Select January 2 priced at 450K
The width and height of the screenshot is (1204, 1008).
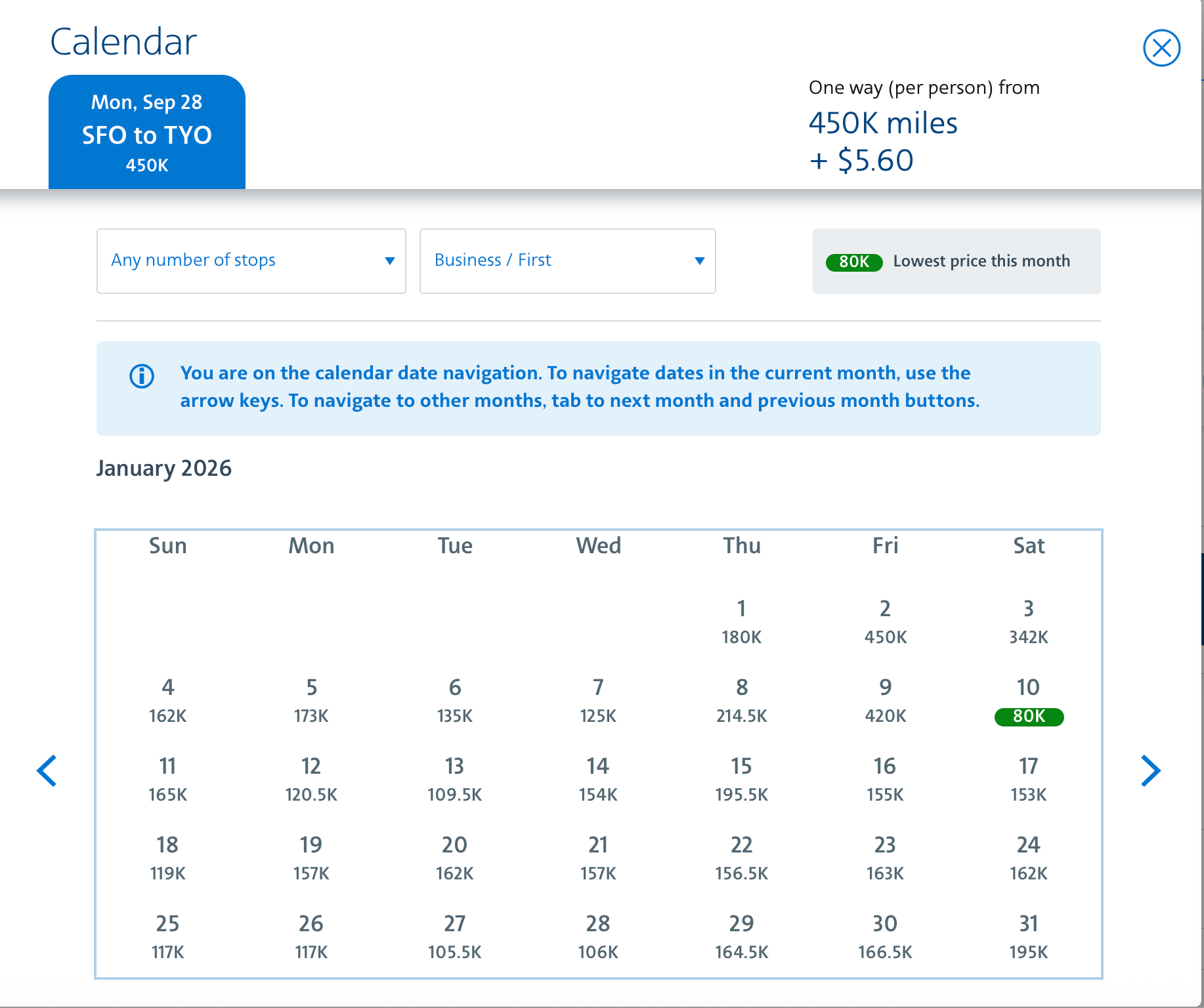coord(884,620)
